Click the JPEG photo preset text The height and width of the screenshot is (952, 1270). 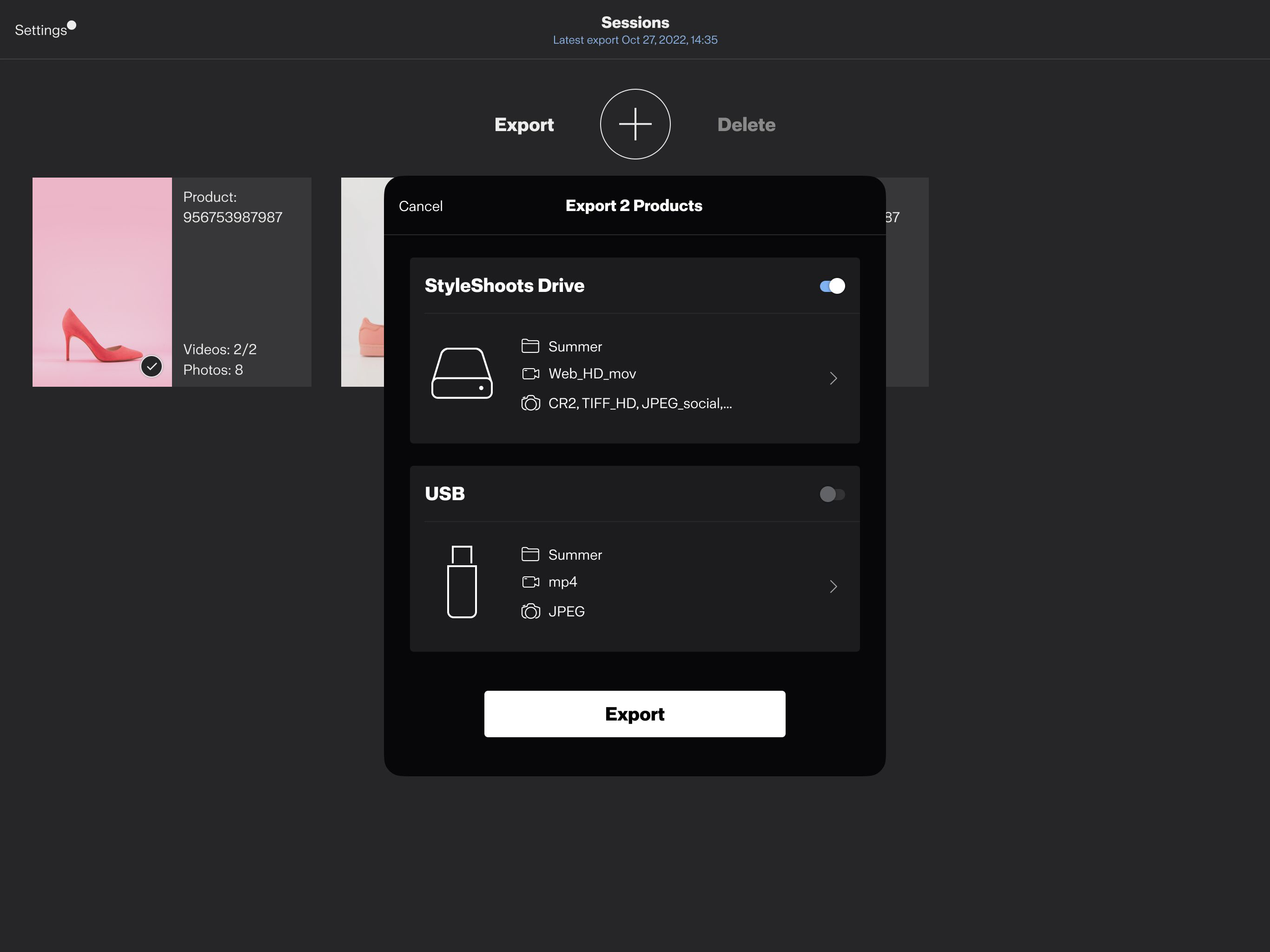click(567, 612)
